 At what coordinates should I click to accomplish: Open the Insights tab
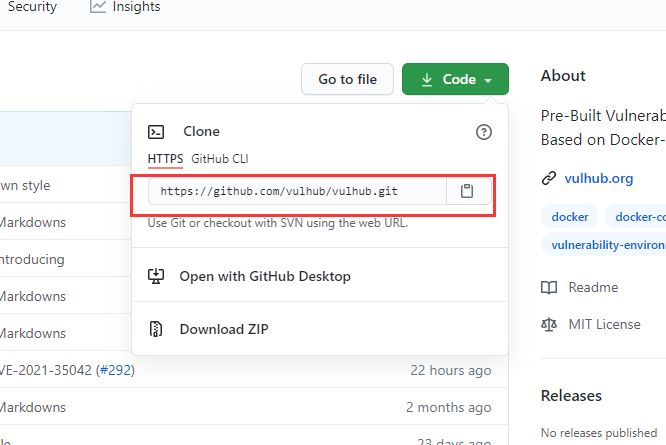(x=125, y=6)
